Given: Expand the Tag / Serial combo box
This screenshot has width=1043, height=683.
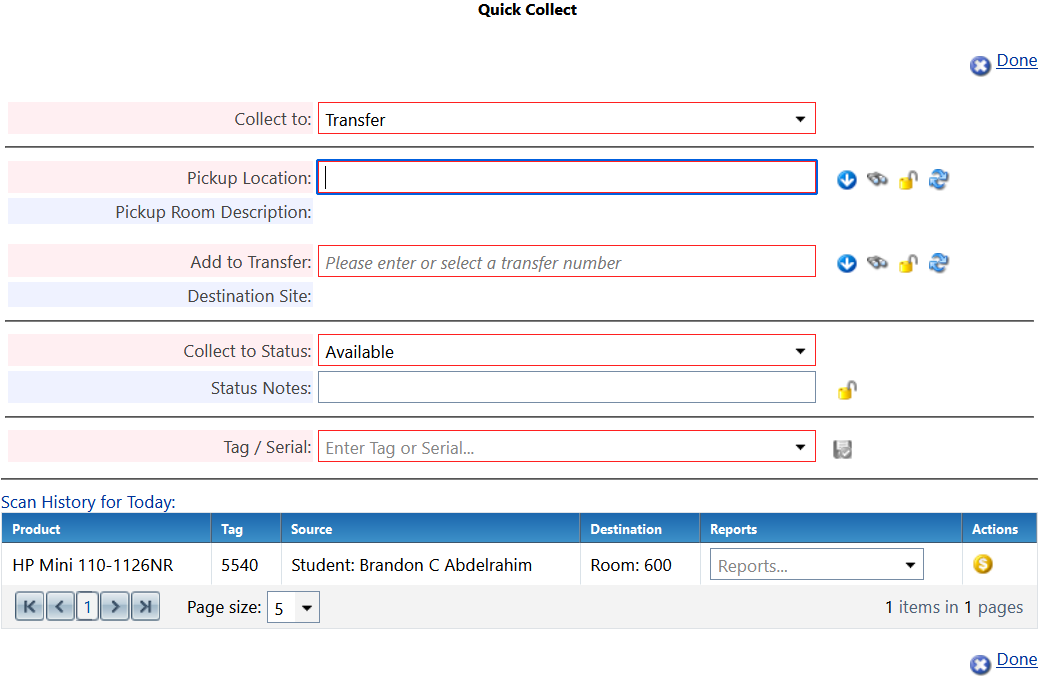Looking at the screenshot, I should pyautogui.click(x=800, y=447).
